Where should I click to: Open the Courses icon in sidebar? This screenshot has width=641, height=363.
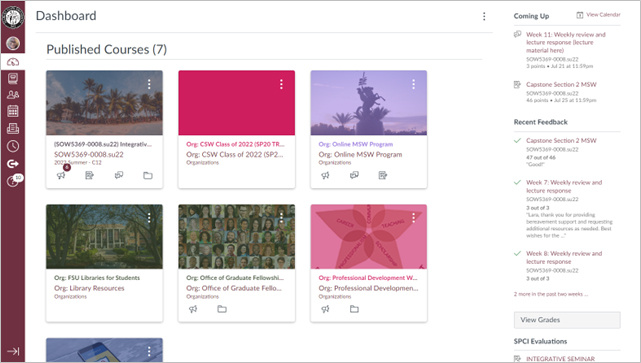[13, 78]
